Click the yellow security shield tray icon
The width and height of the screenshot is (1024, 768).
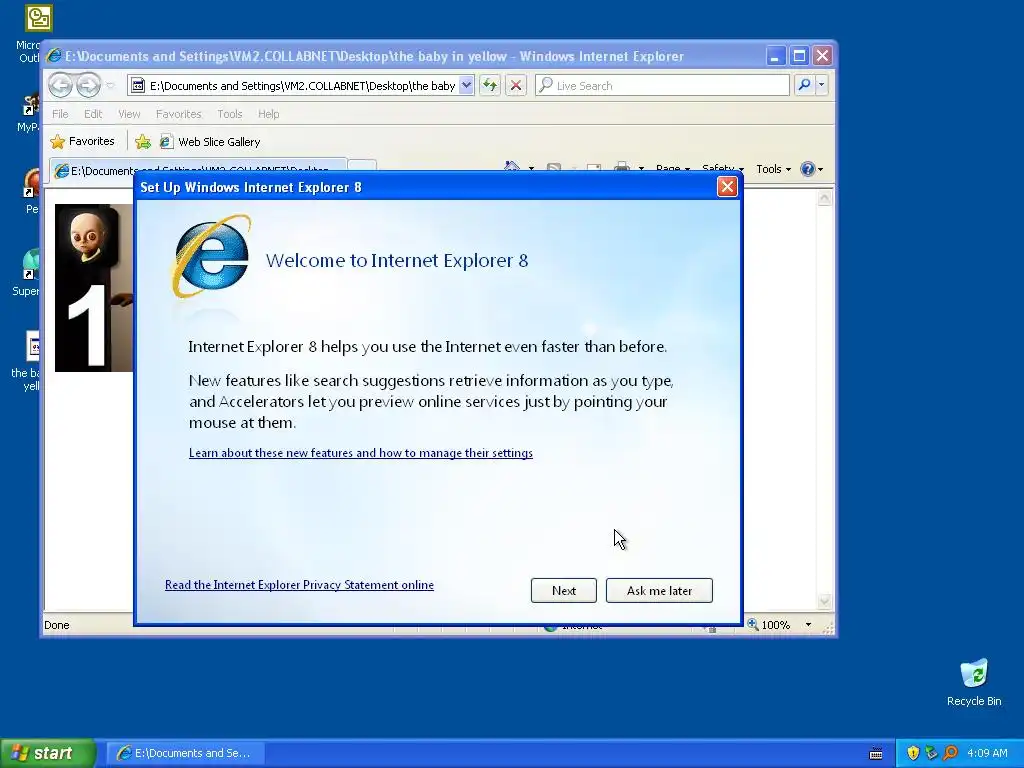click(x=913, y=753)
